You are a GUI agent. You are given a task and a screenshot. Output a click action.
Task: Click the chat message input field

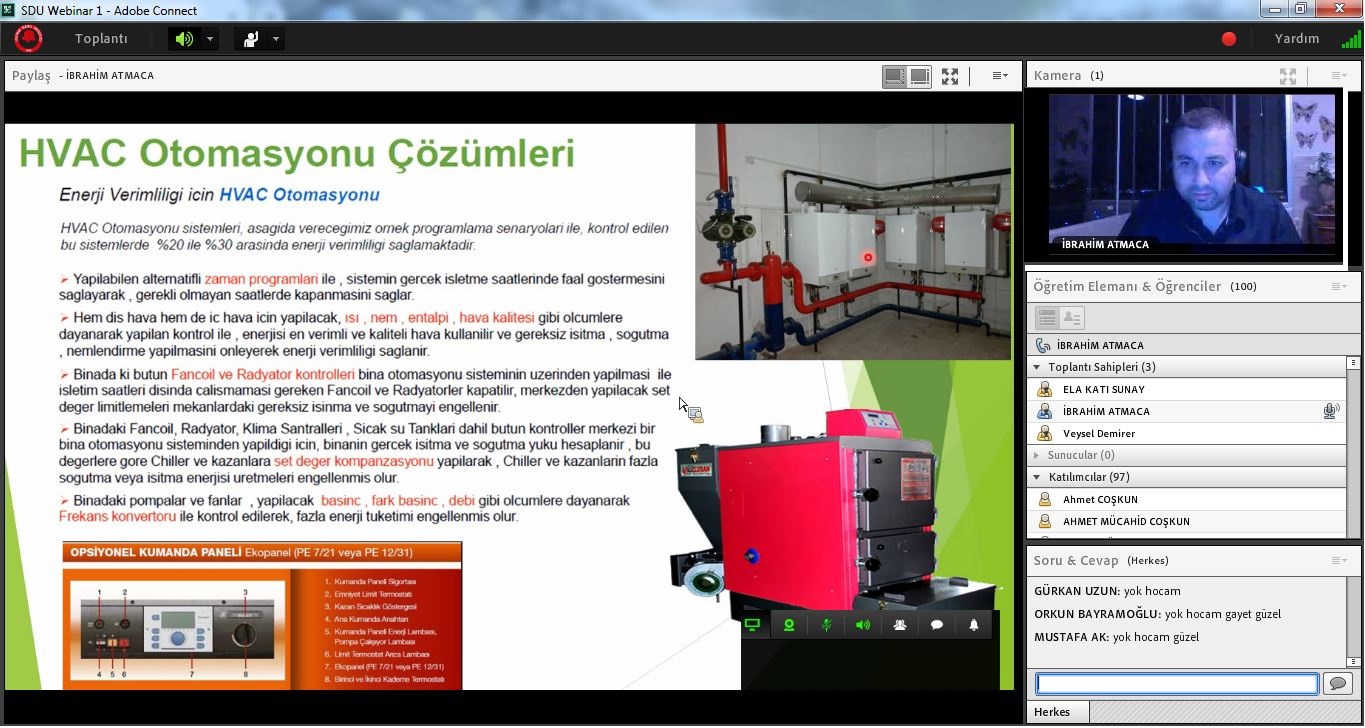[1177, 683]
